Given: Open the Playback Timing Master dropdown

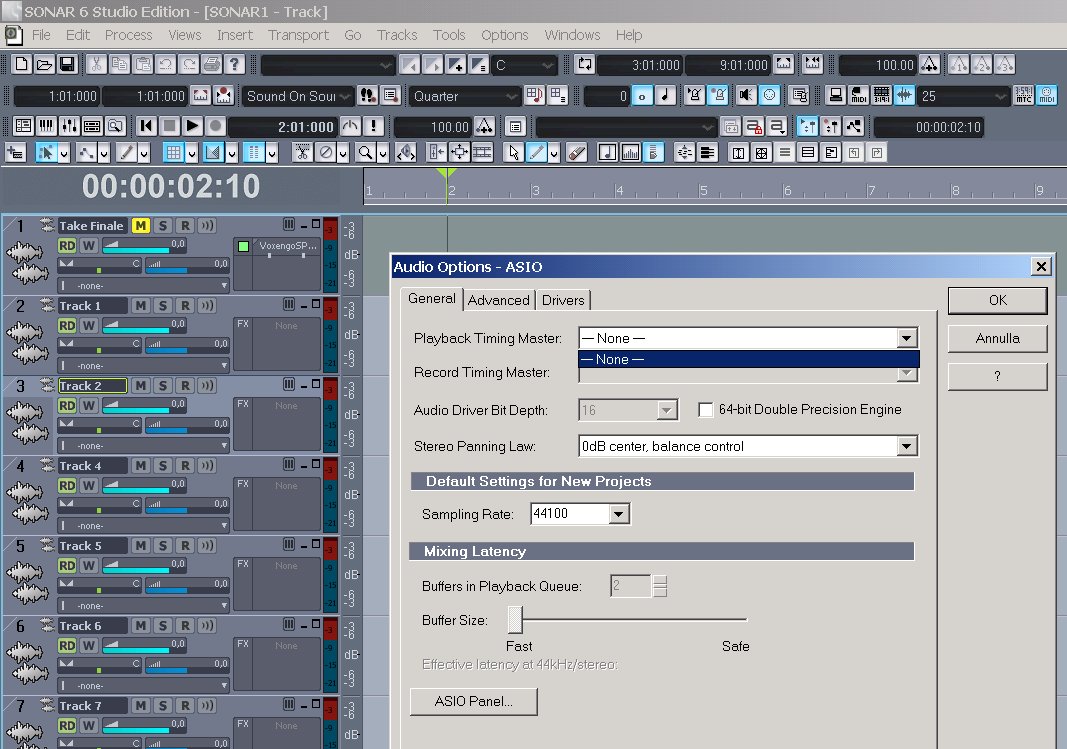Looking at the screenshot, I should coord(906,338).
